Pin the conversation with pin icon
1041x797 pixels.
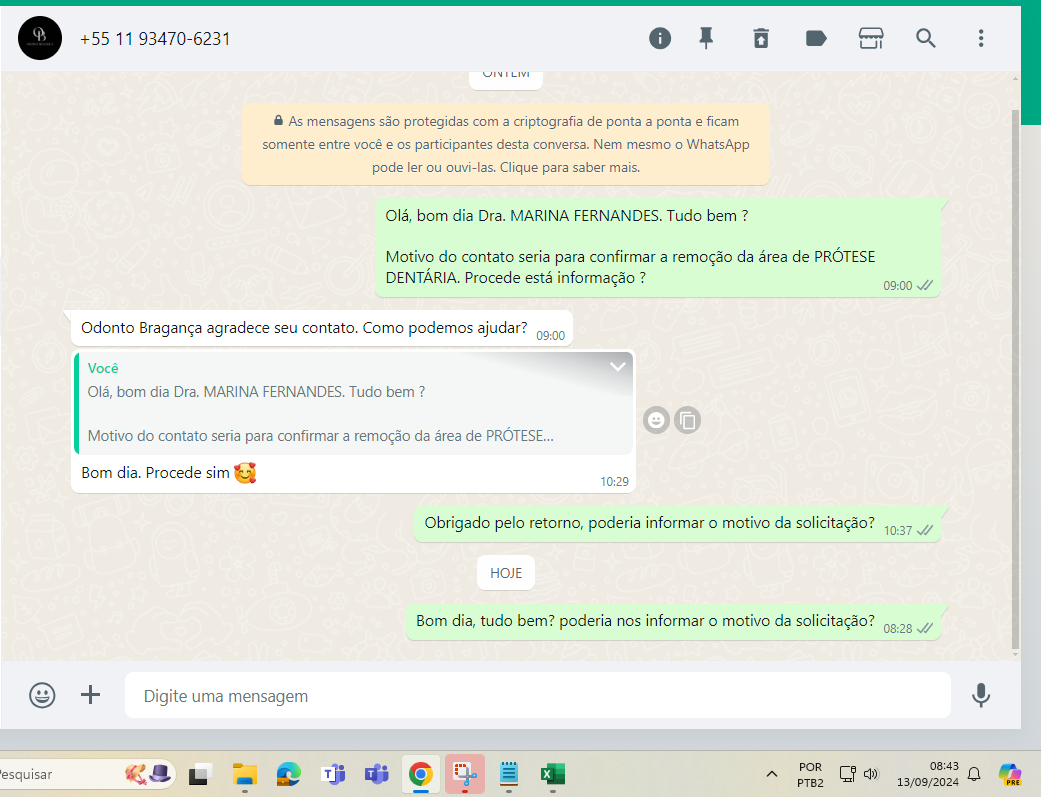(706, 39)
